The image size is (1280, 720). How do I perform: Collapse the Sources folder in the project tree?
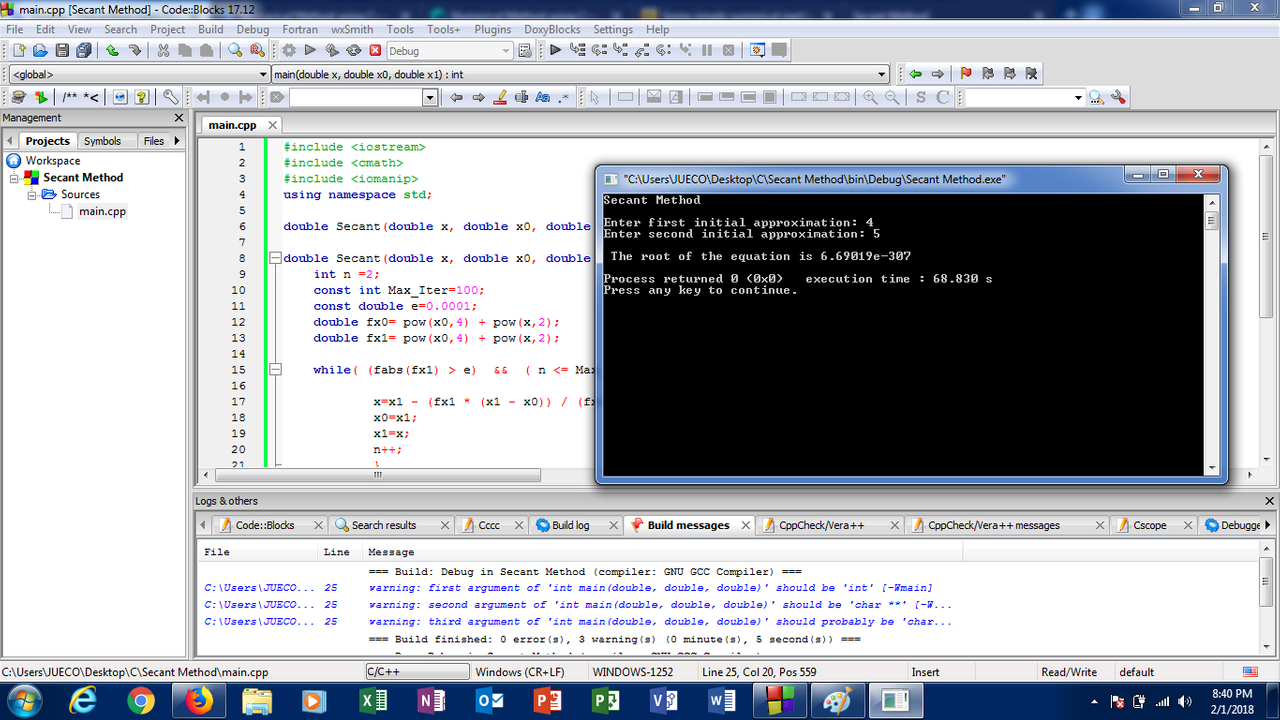click(30, 194)
